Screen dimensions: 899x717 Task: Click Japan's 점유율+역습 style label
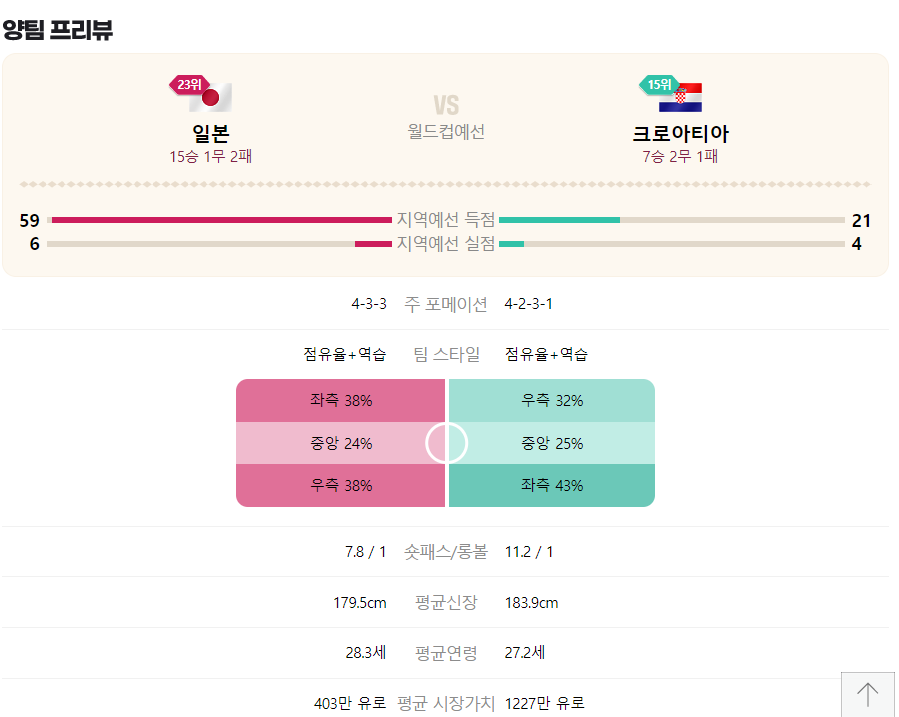pos(347,354)
